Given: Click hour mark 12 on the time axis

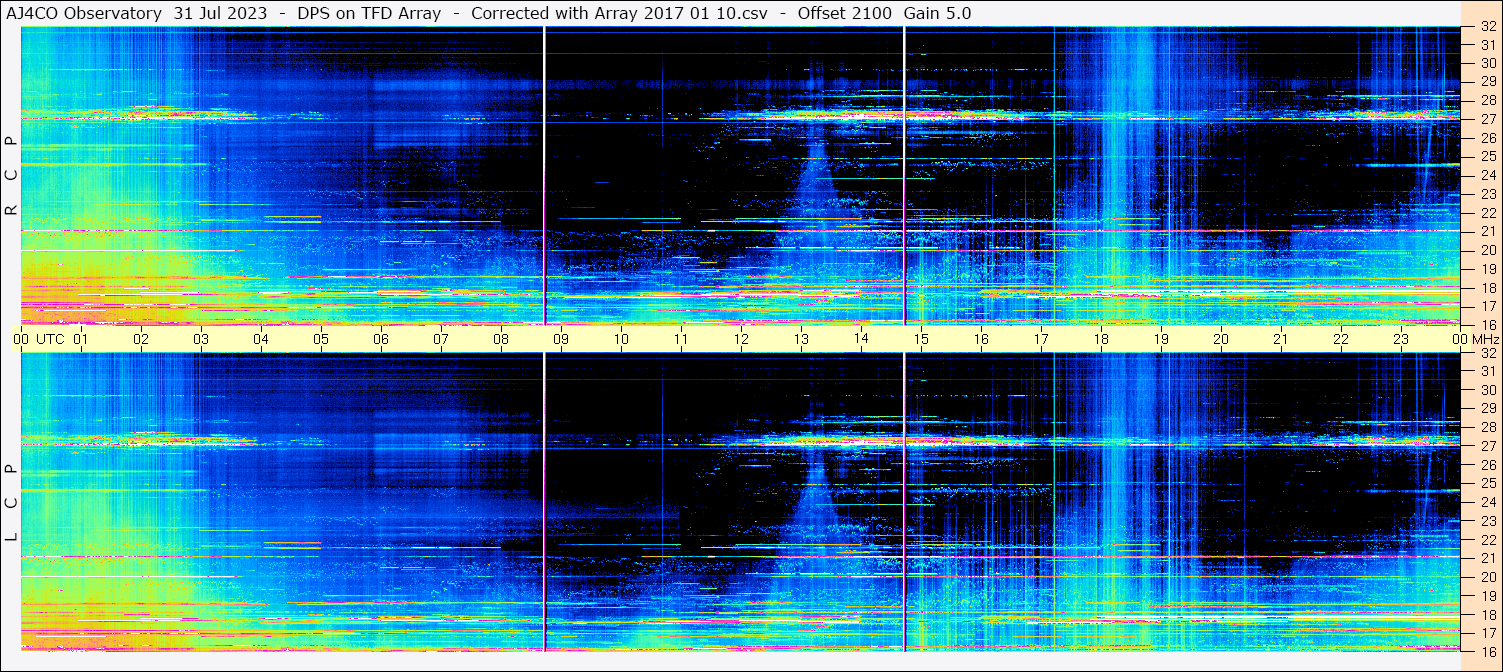Looking at the screenshot, I should coord(741,339).
